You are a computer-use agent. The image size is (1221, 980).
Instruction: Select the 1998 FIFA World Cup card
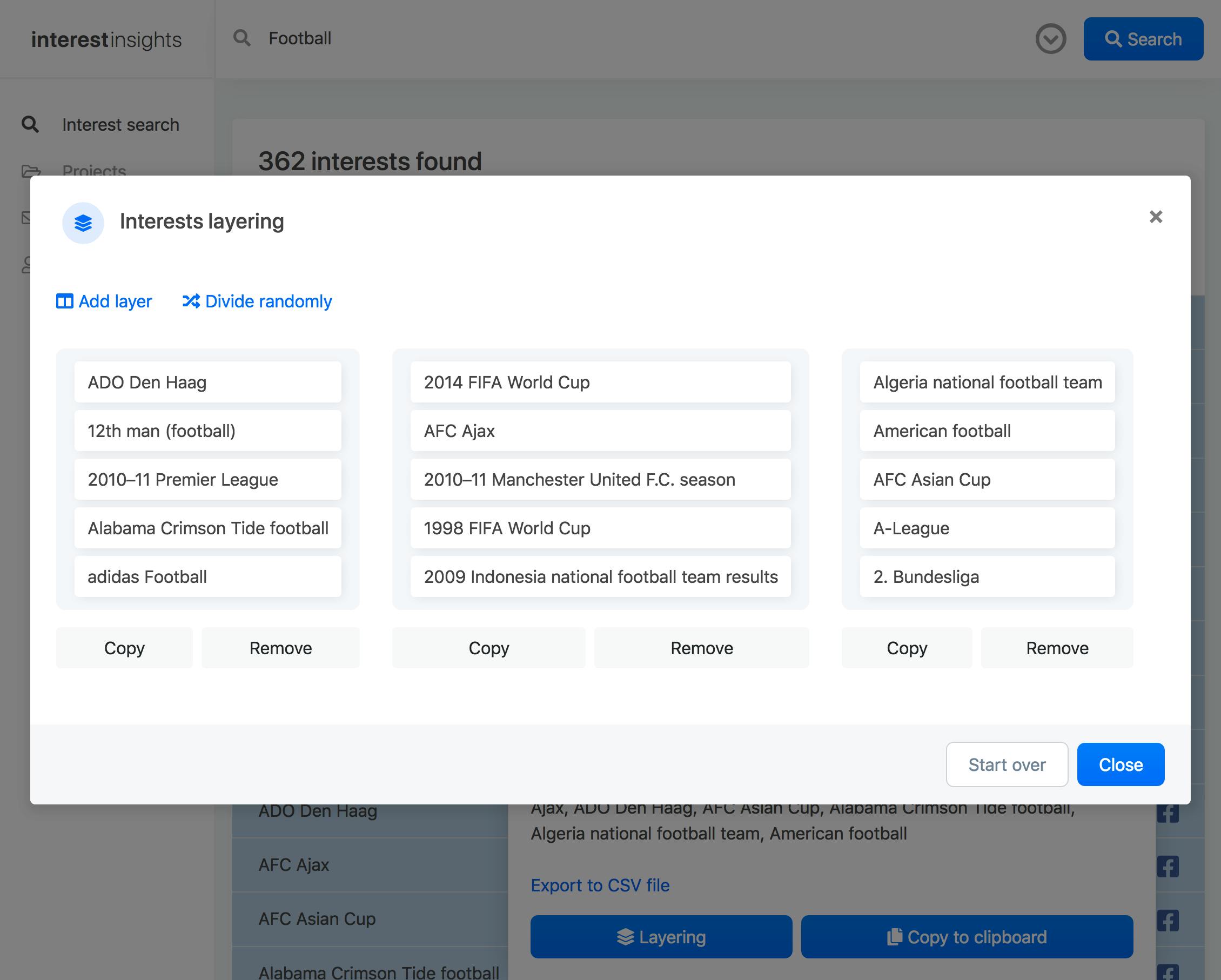click(600, 528)
